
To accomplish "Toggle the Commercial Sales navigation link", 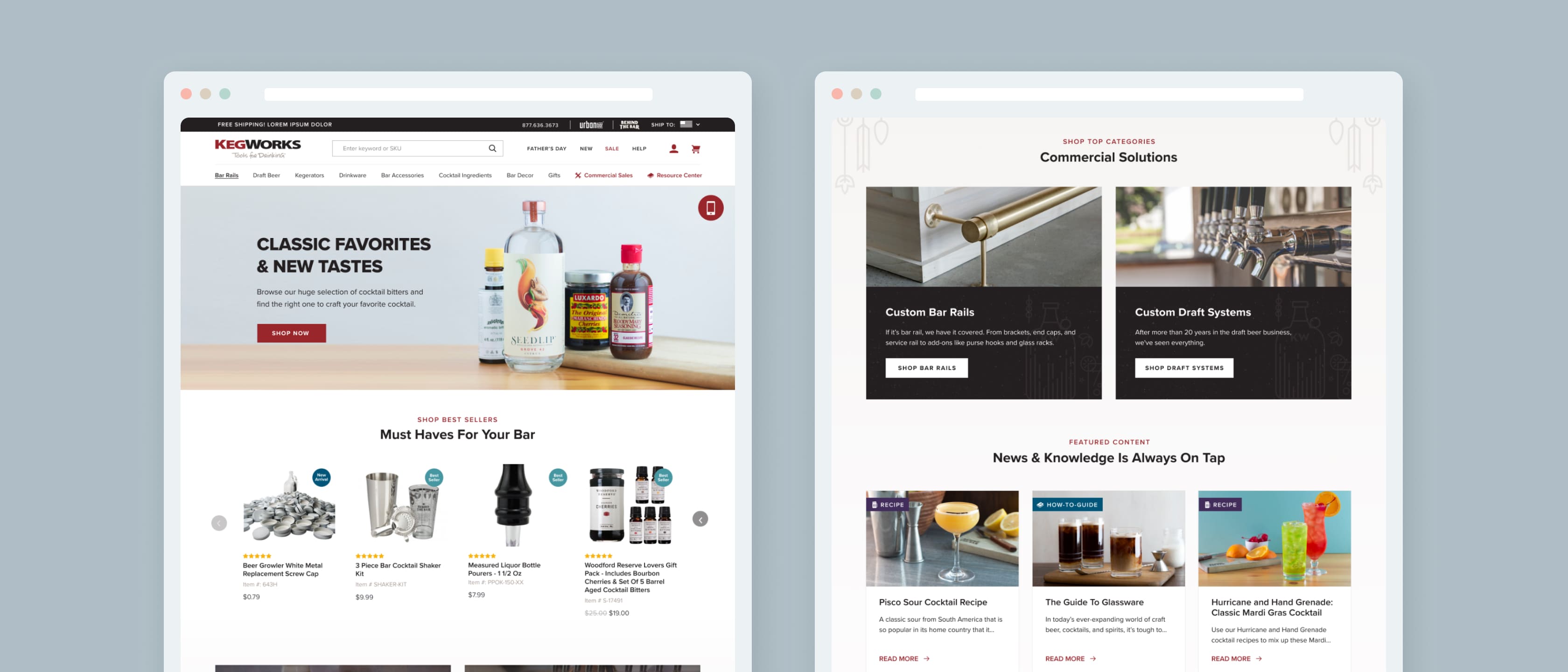I will pos(609,175).
